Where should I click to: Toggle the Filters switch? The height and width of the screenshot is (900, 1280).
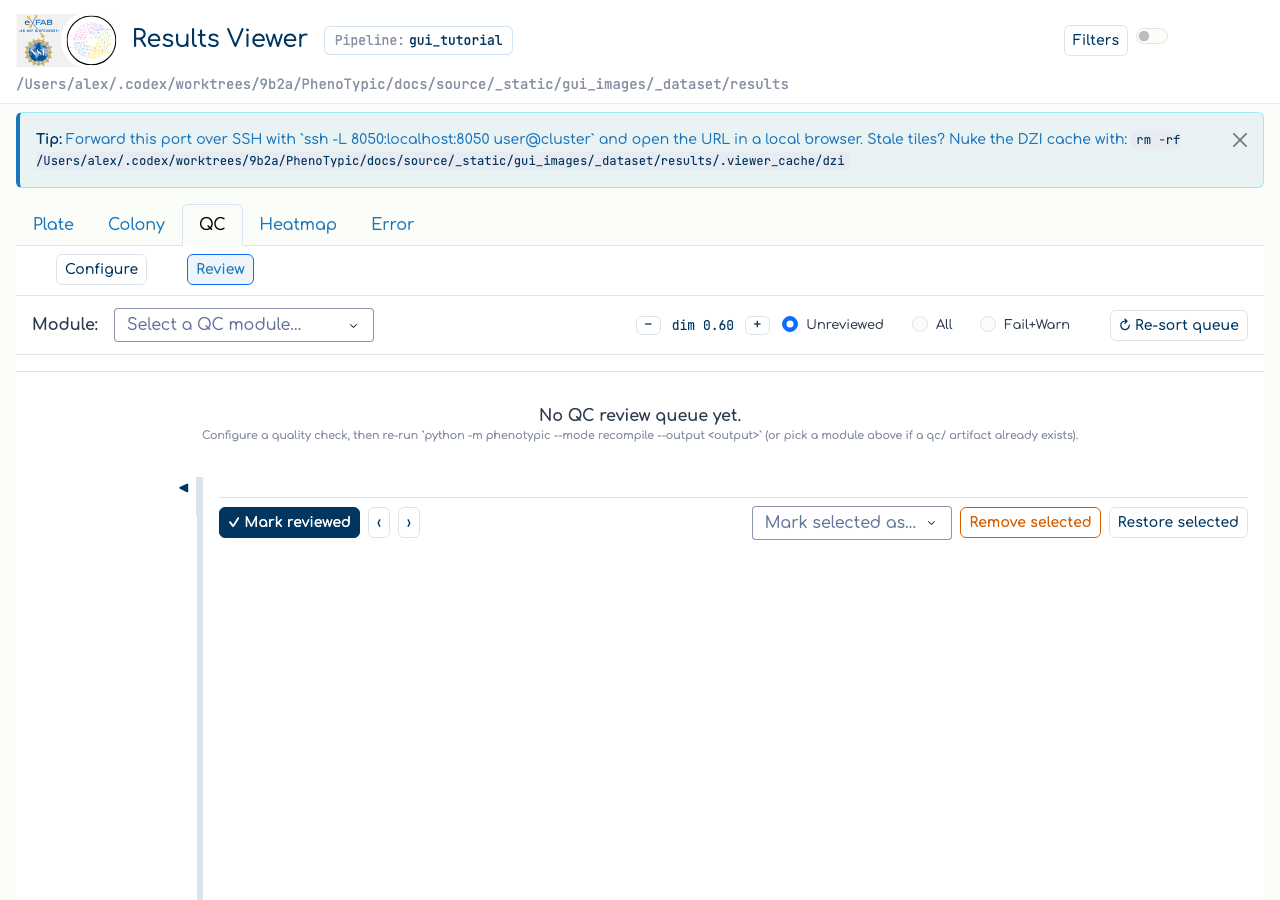tap(1152, 37)
